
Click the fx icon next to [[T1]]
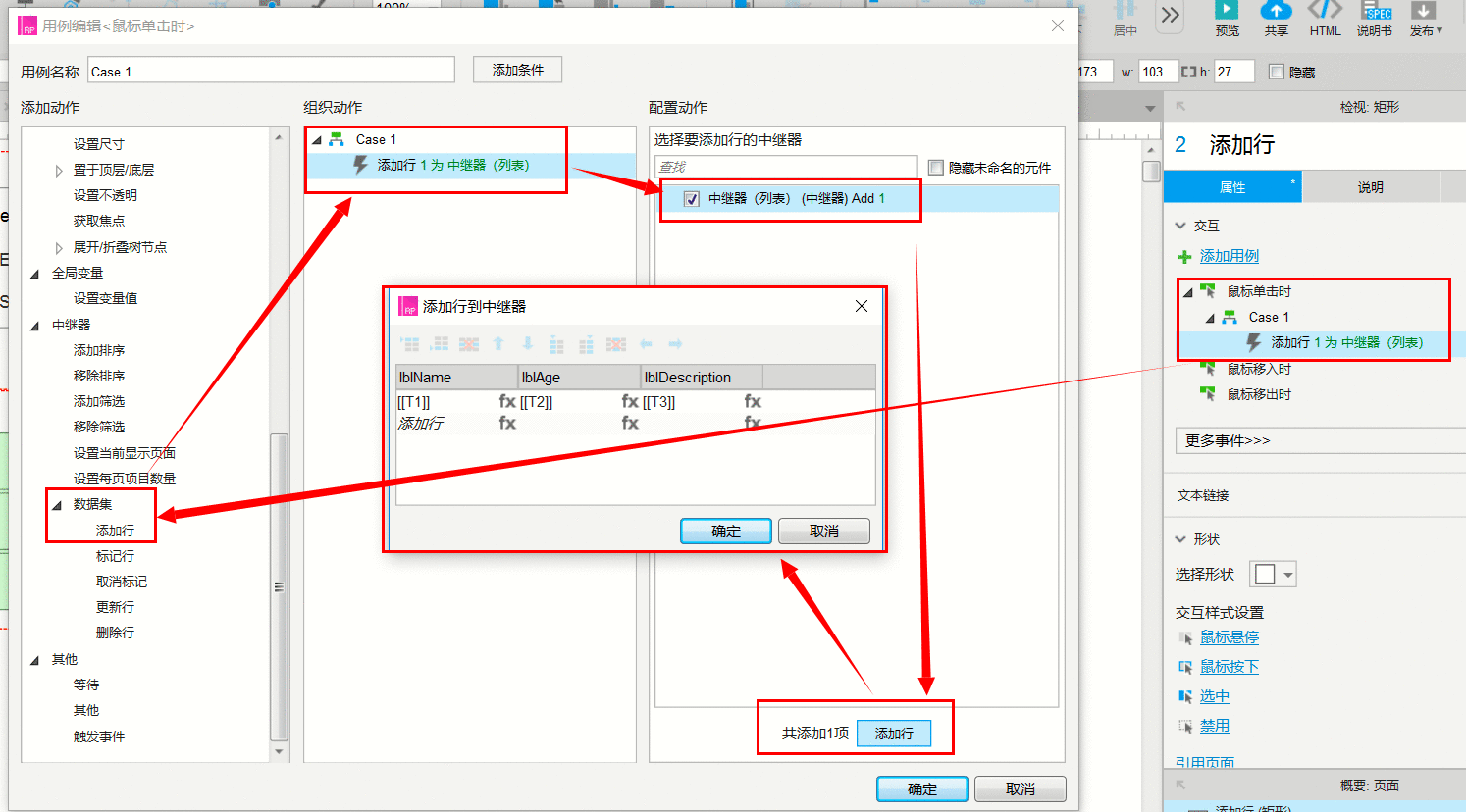pyautogui.click(x=507, y=401)
